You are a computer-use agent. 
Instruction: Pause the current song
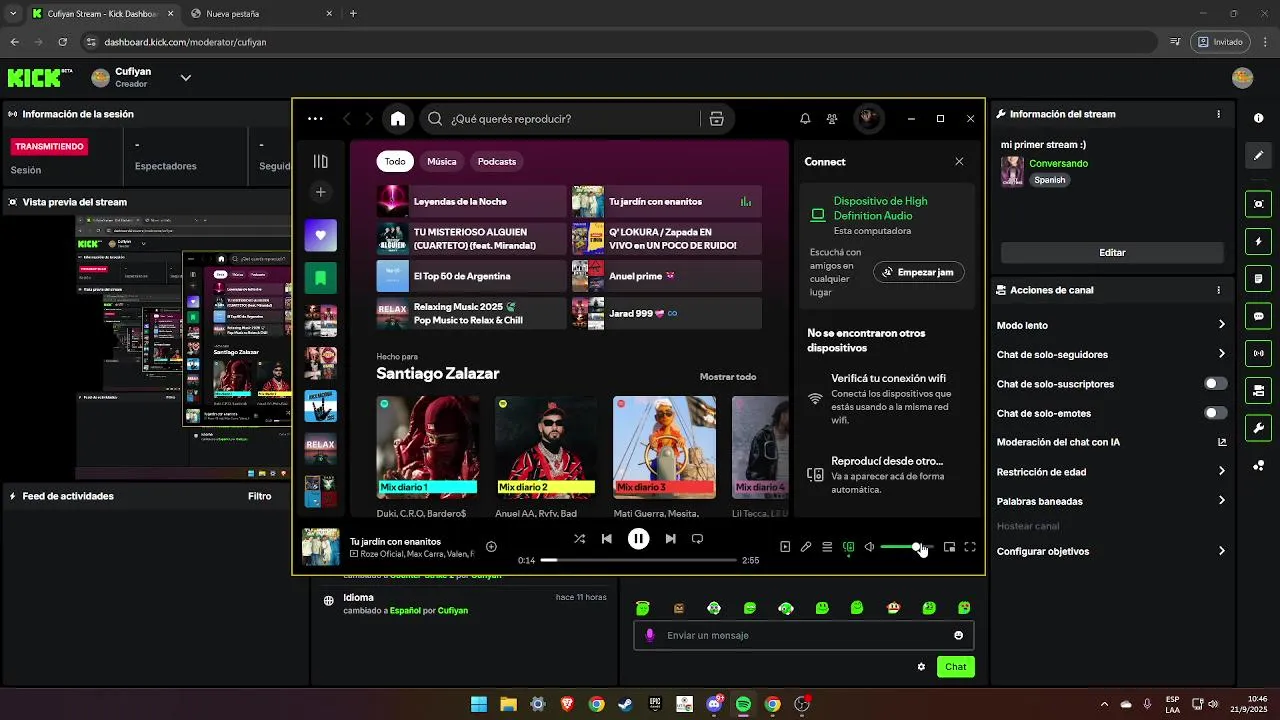[638, 538]
